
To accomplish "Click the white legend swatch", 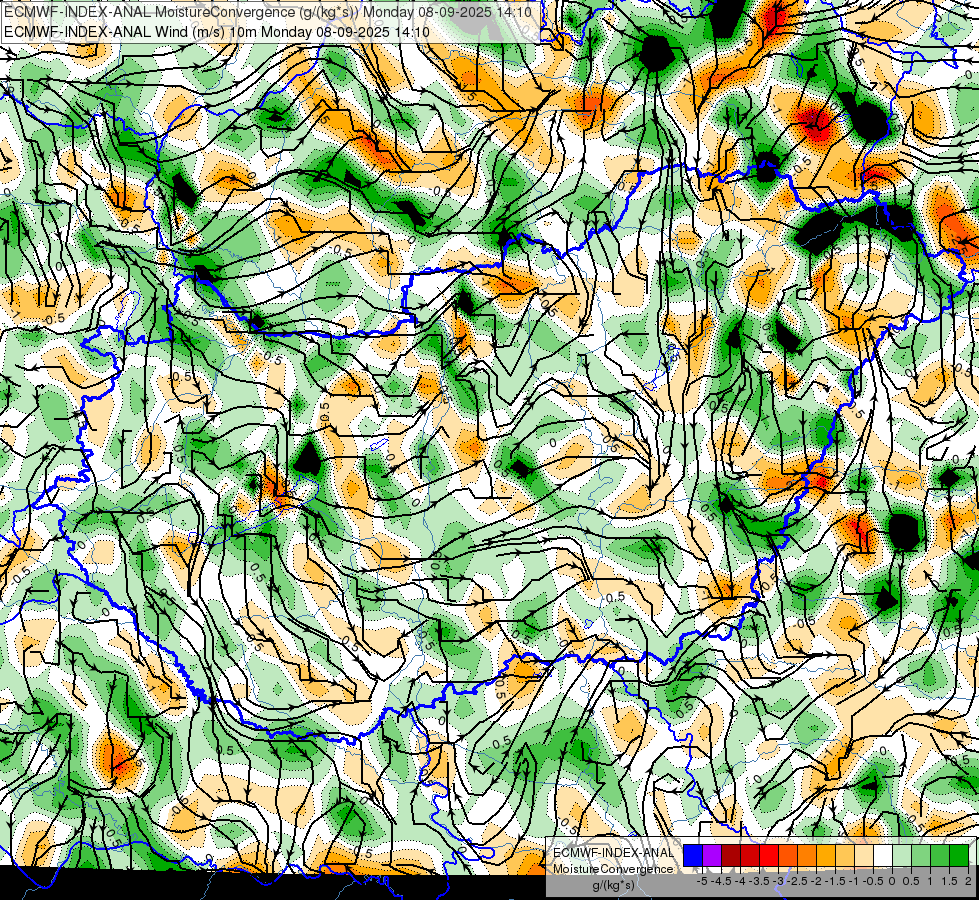I will [x=883, y=855].
